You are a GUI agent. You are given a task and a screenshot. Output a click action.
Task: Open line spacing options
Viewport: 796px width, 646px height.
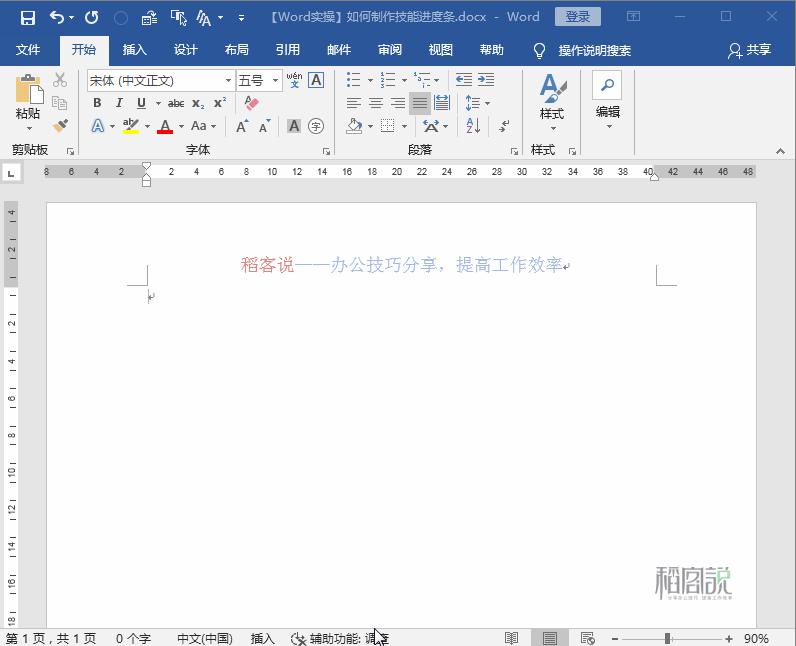(477, 103)
